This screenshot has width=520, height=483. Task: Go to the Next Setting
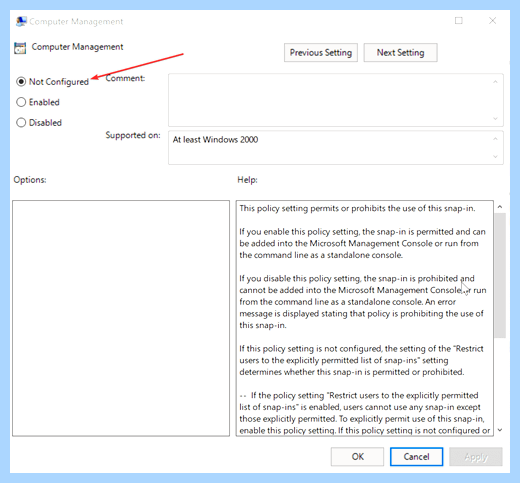pos(400,53)
